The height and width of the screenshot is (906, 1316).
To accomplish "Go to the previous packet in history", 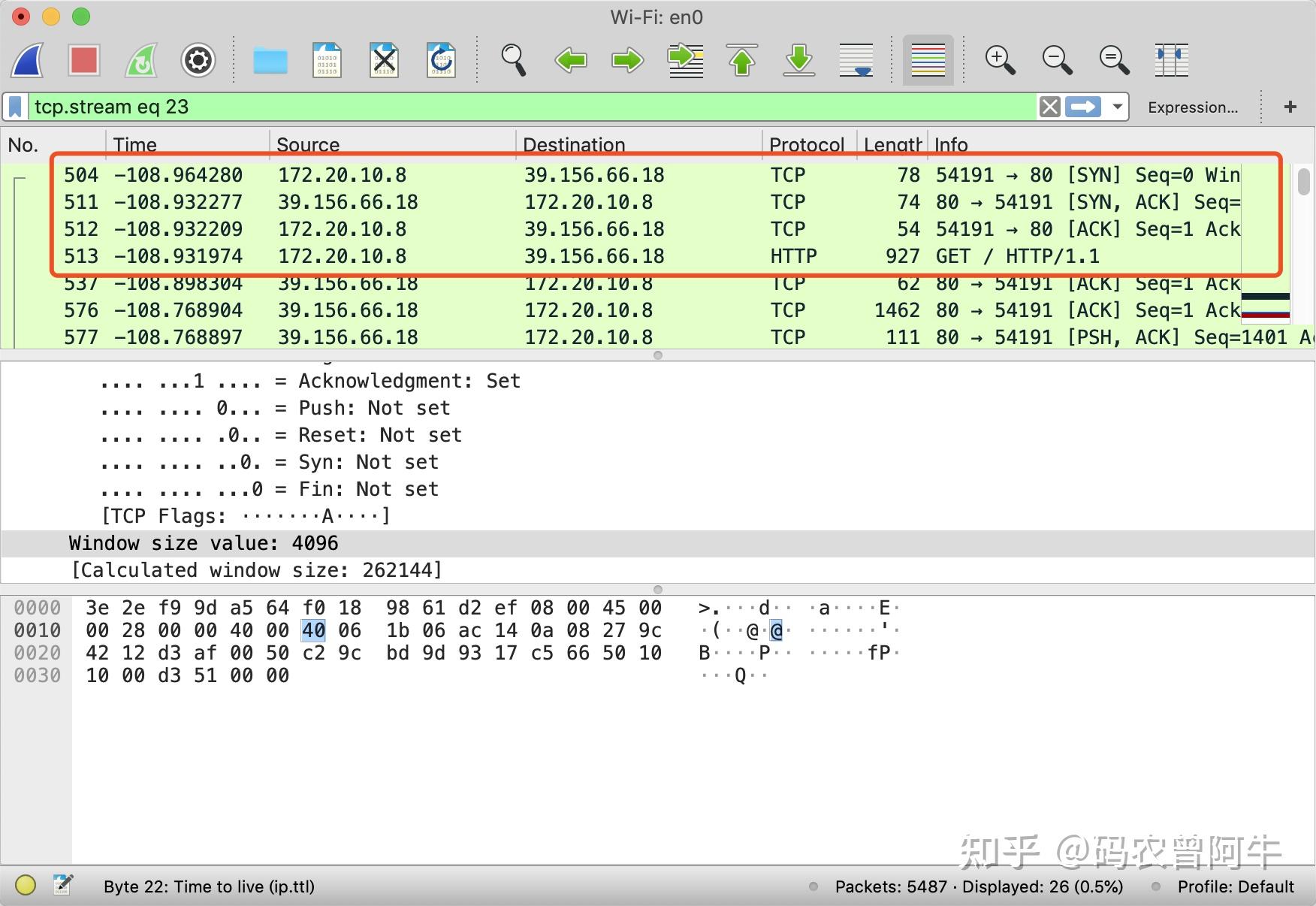I will (x=570, y=60).
